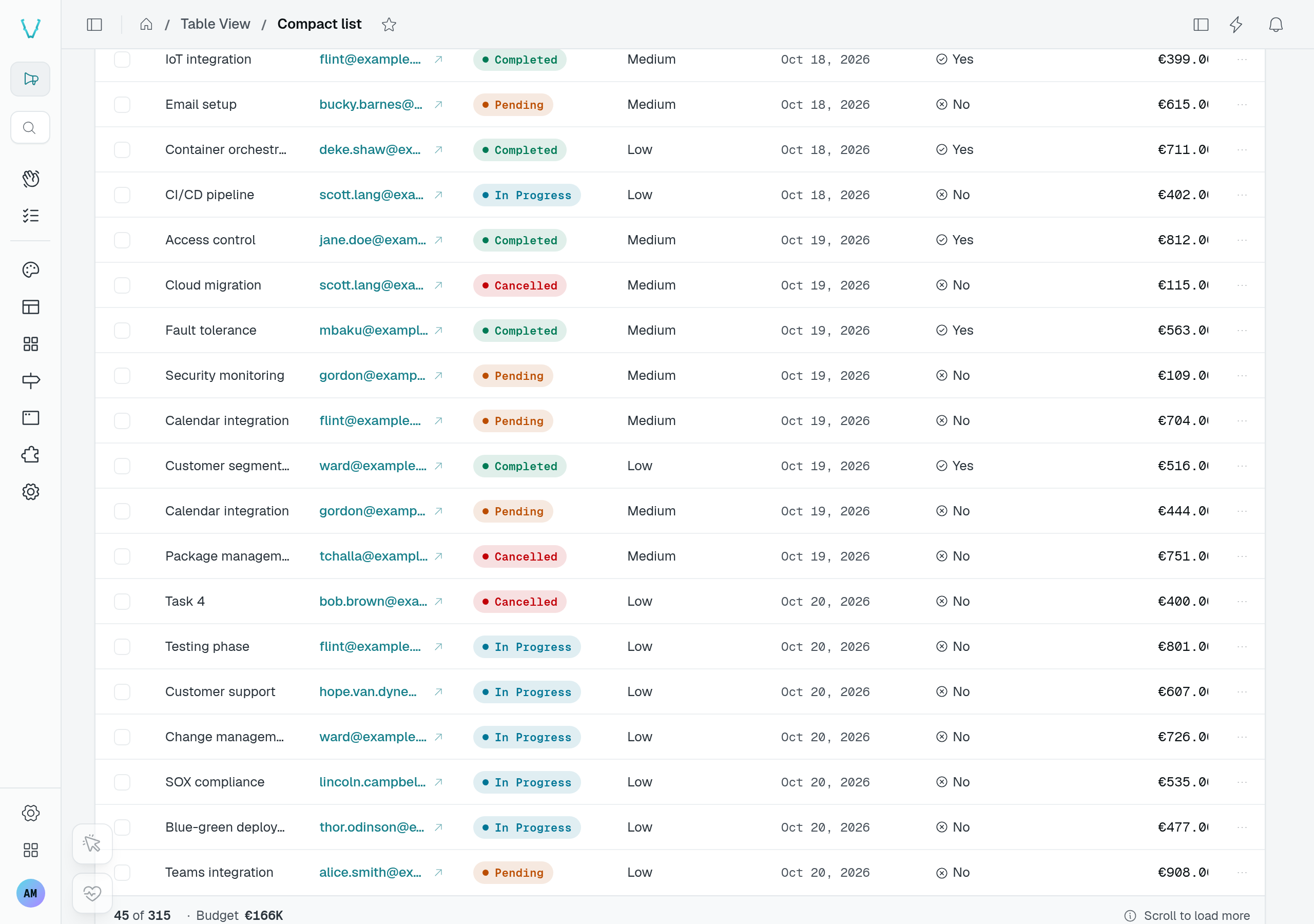Screen dimensions: 1314x924
Task: Open thor.odinson email link
Action: coord(372,827)
